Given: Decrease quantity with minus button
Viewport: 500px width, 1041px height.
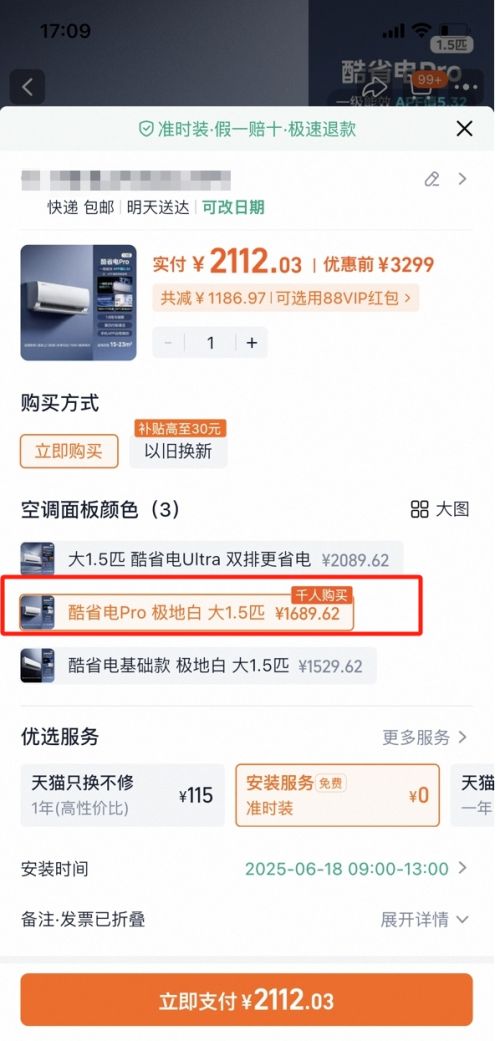Looking at the screenshot, I should coord(169,343).
